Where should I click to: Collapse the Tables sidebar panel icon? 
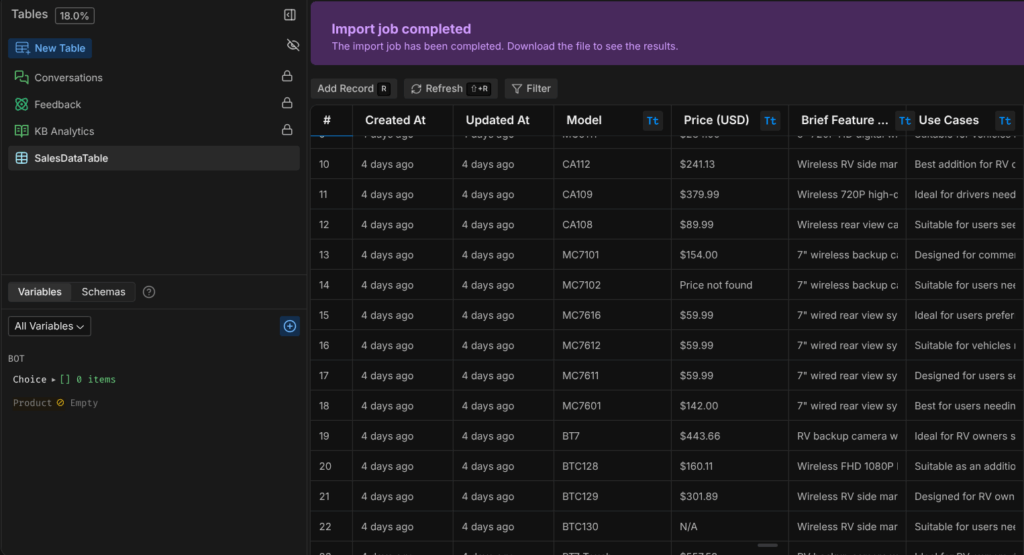289,14
